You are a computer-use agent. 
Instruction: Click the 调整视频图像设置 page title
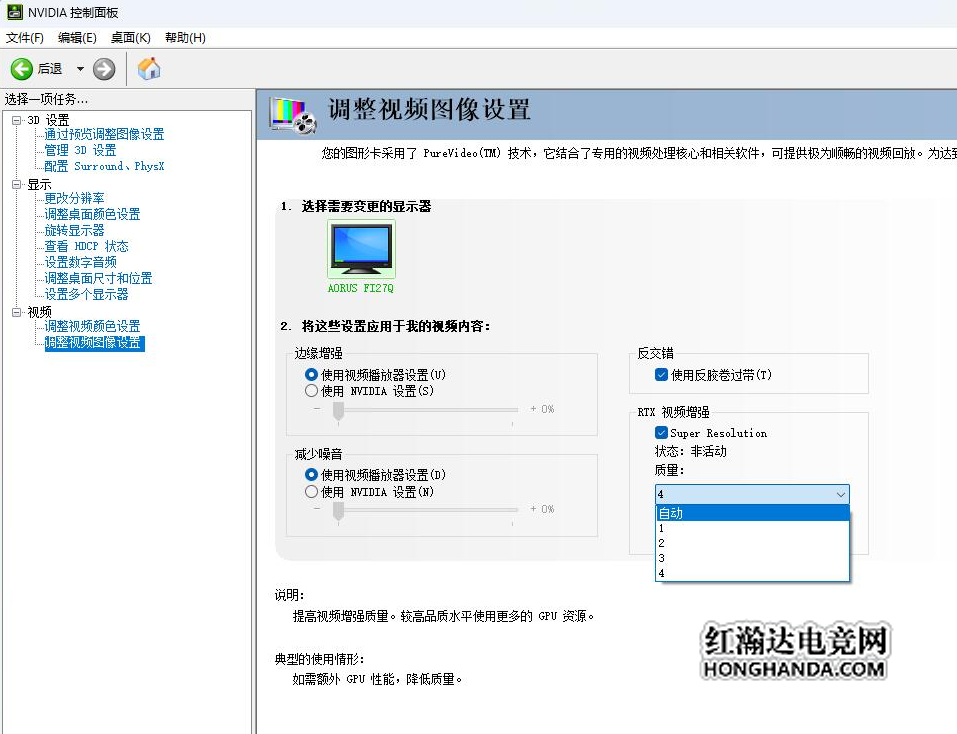pyautogui.click(x=429, y=110)
